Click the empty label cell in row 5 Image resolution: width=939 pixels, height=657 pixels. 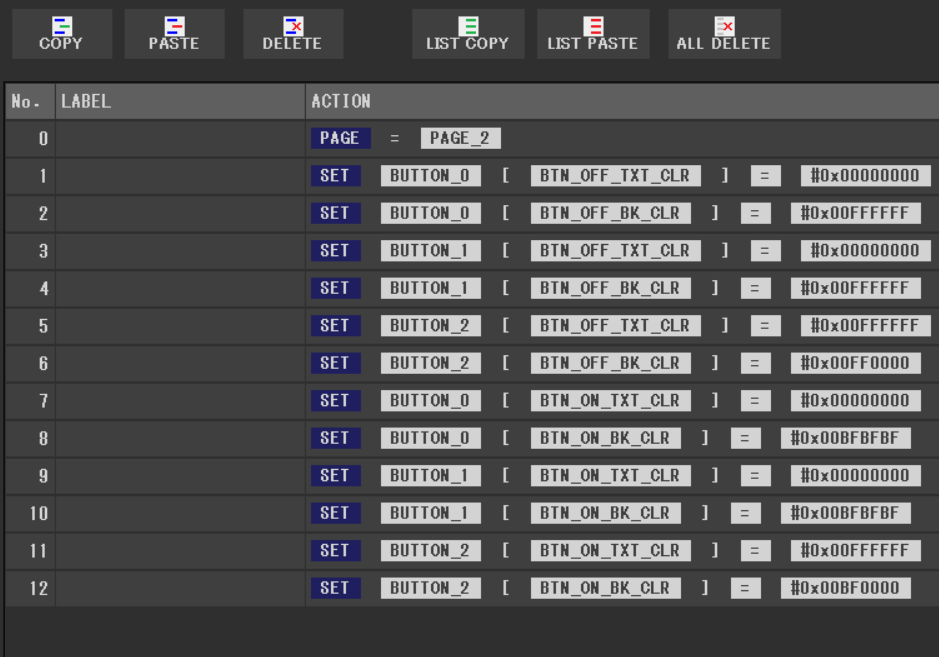180,326
